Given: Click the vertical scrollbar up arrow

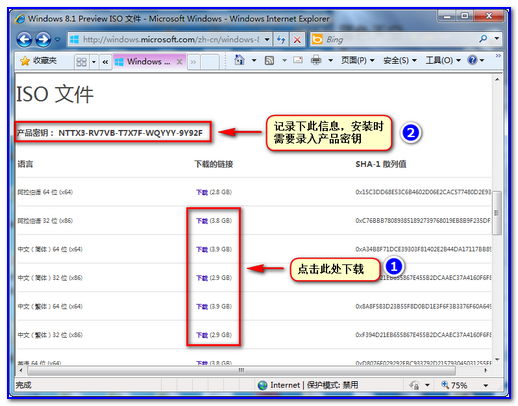Looking at the screenshot, I should click(x=497, y=79).
